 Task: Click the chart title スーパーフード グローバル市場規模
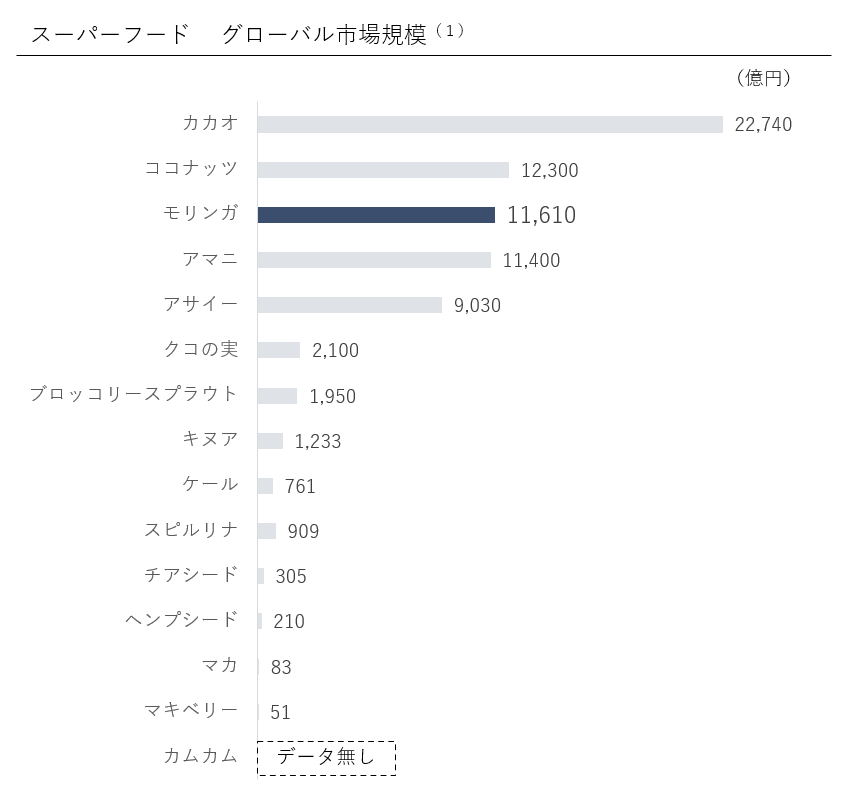point(229,35)
